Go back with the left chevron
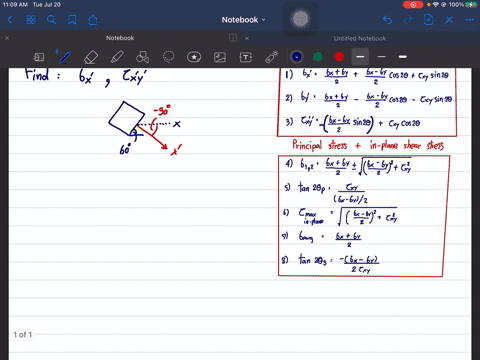Screen dimensions: 480x360 [10, 20]
